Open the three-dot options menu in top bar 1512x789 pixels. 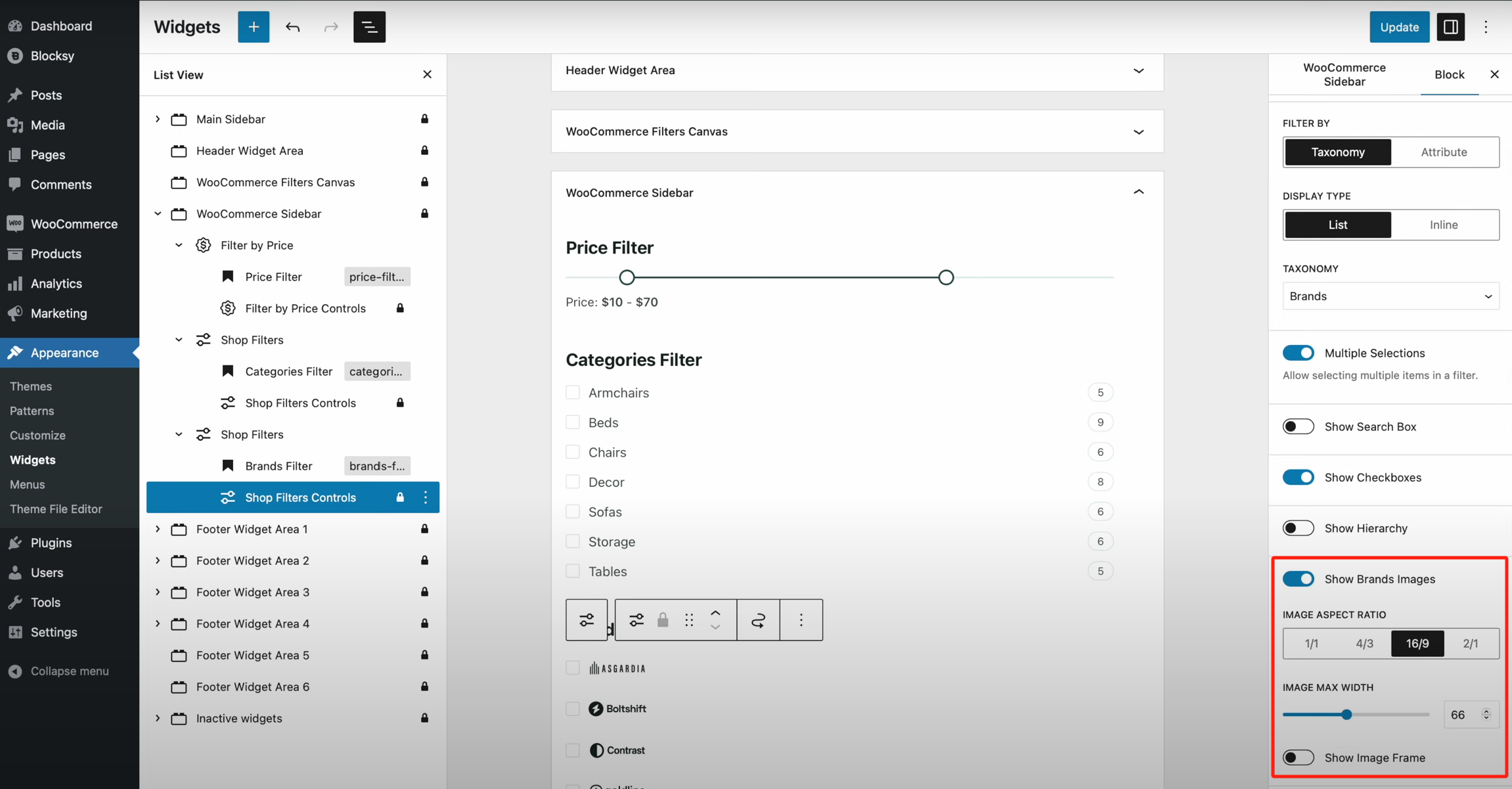[x=1486, y=27]
